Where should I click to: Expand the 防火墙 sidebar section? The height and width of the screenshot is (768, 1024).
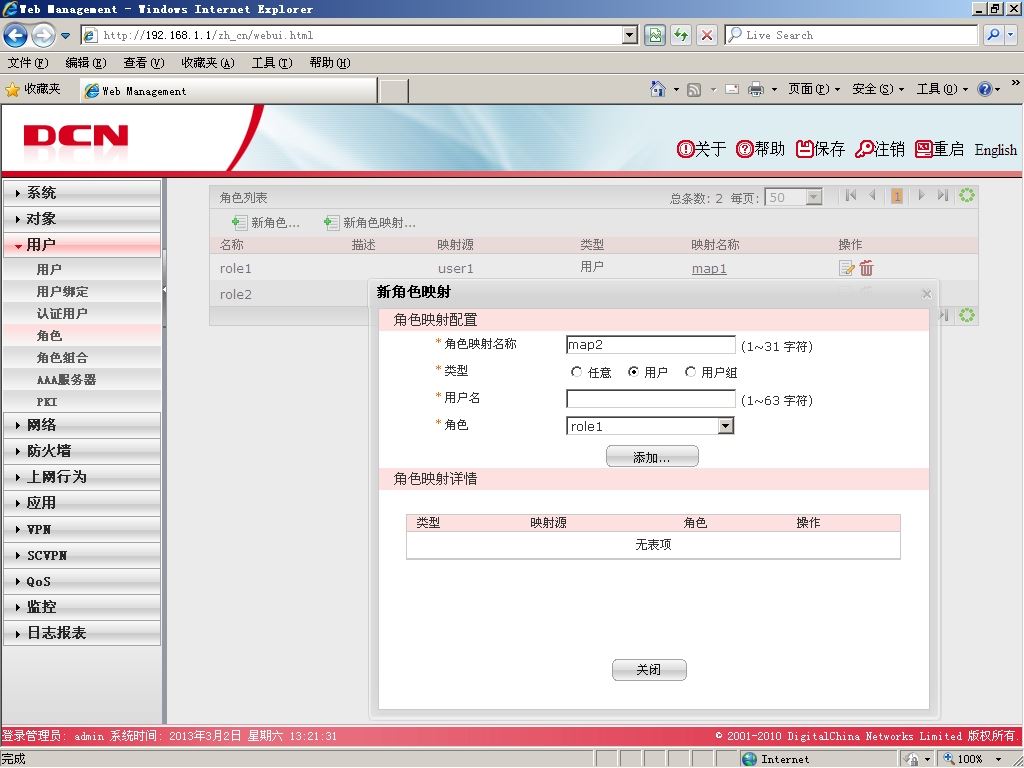(x=82, y=451)
